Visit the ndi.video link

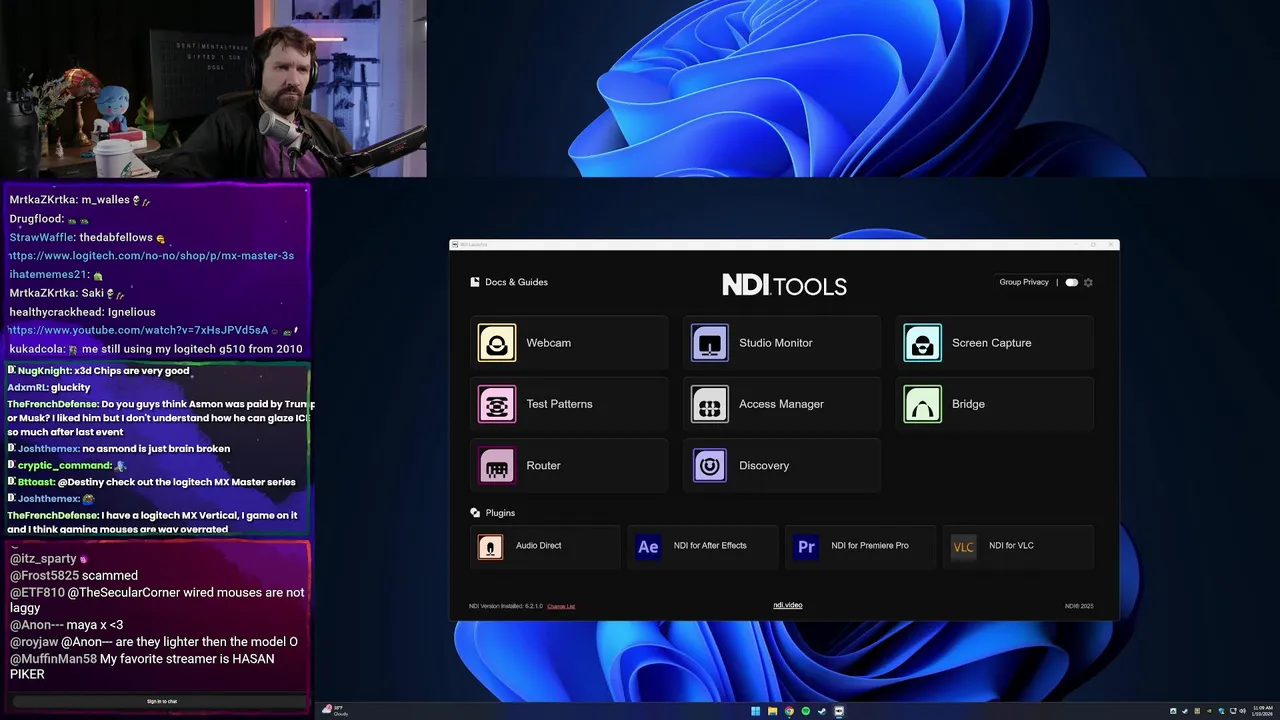click(788, 605)
